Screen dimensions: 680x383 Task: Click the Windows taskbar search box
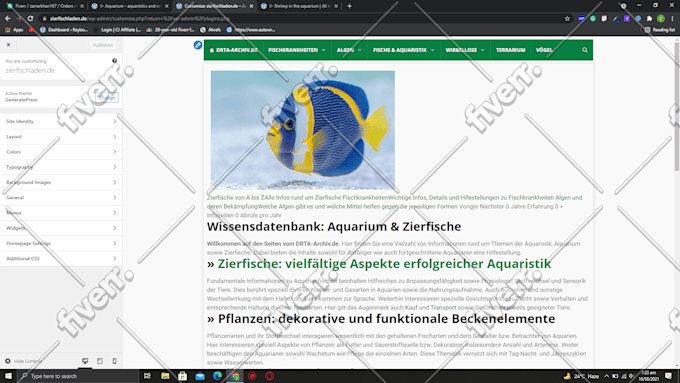tap(78, 376)
